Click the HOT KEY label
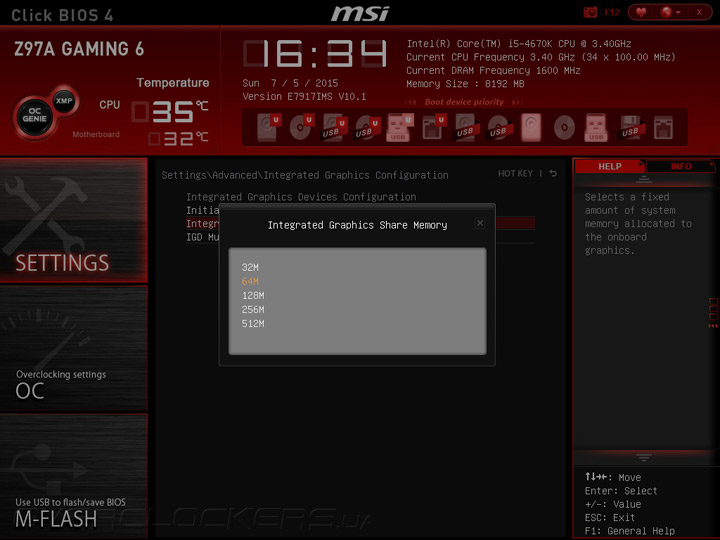Screen dimensions: 720x540 point(515,173)
